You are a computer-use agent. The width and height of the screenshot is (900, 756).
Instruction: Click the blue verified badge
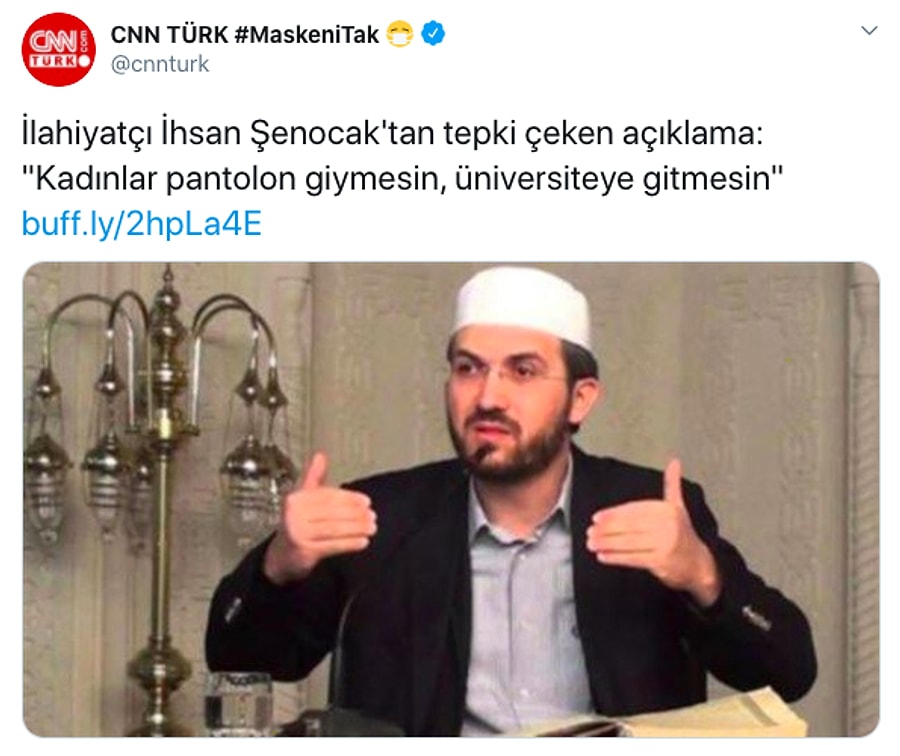coord(433,34)
